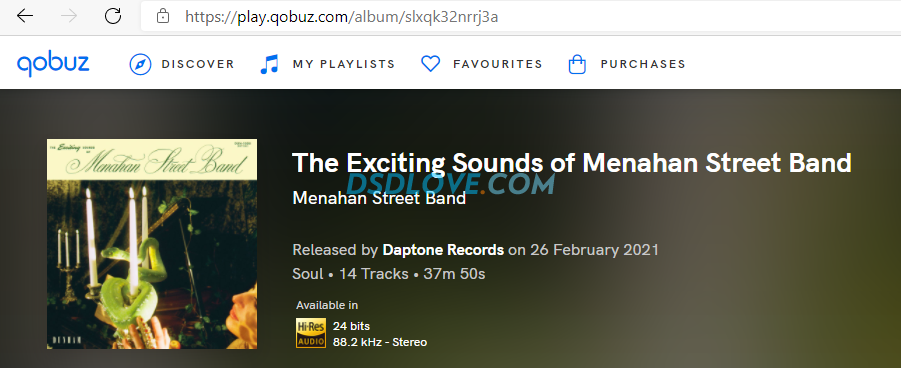Open the Daptone Records label link

tap(443, 250)
